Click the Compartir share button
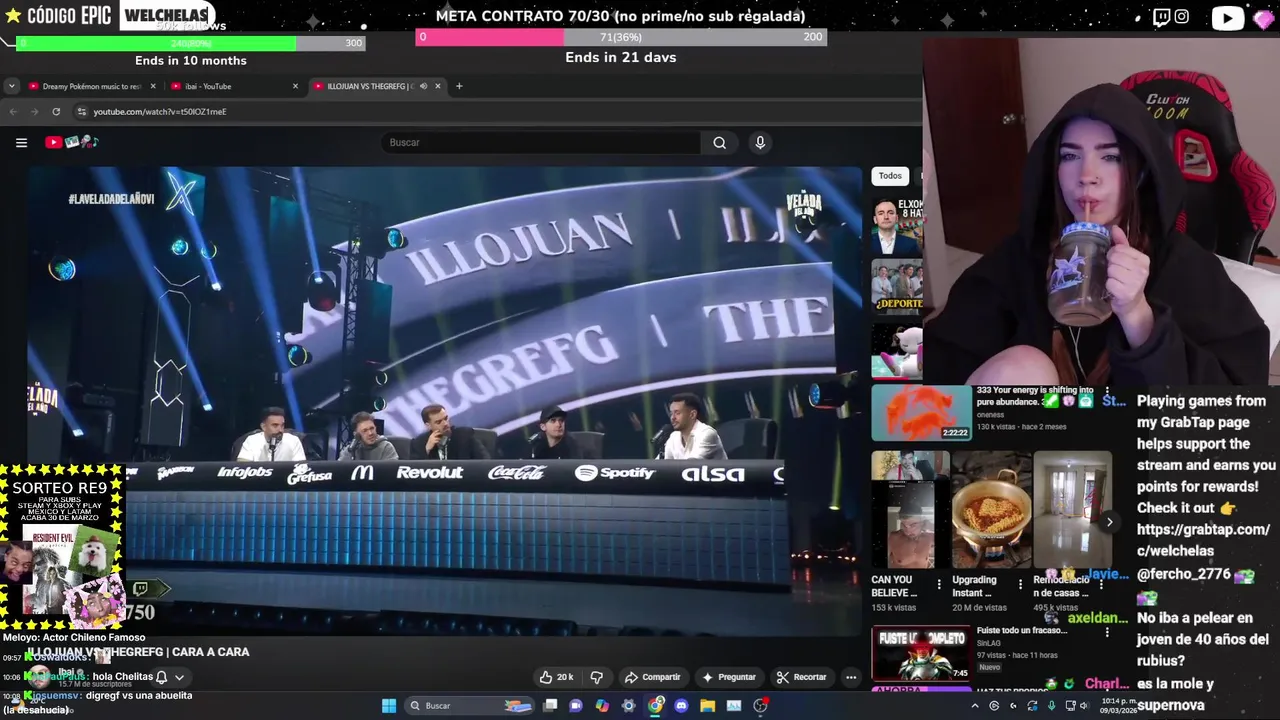Screen dimensions: 1280x720 click(652, 677)
